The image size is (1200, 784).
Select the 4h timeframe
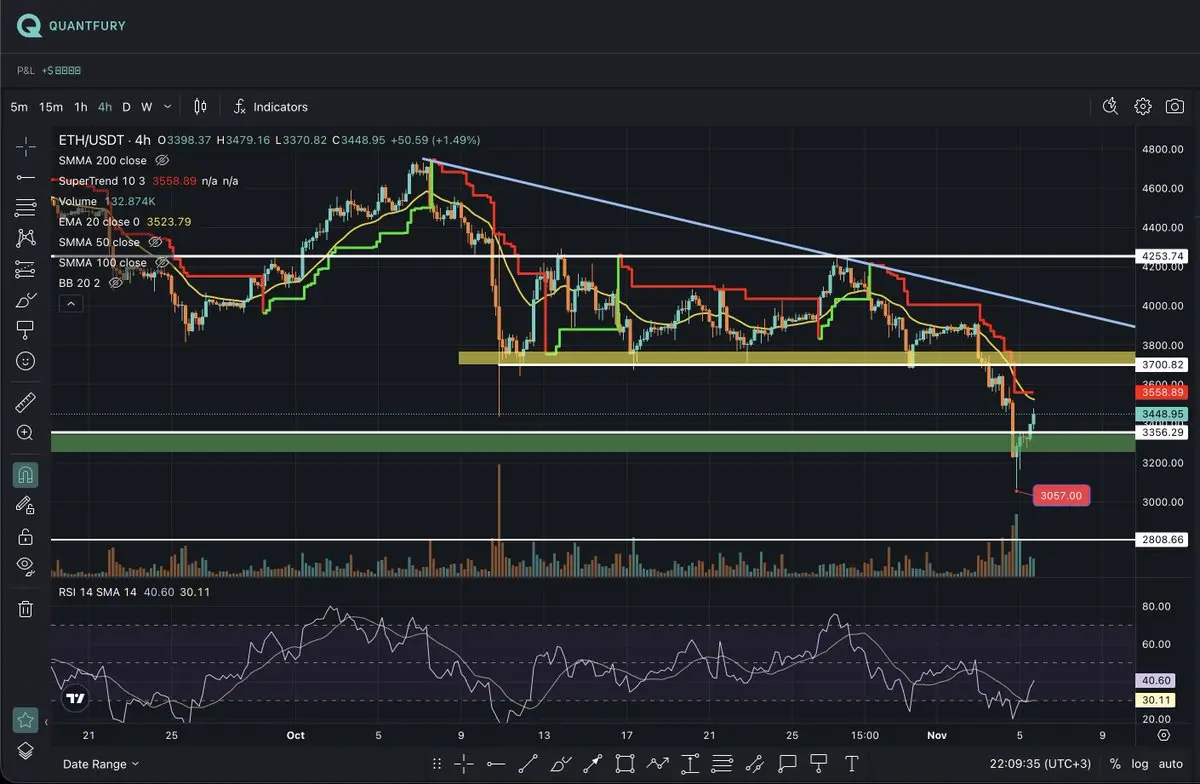tap(105, 106)
